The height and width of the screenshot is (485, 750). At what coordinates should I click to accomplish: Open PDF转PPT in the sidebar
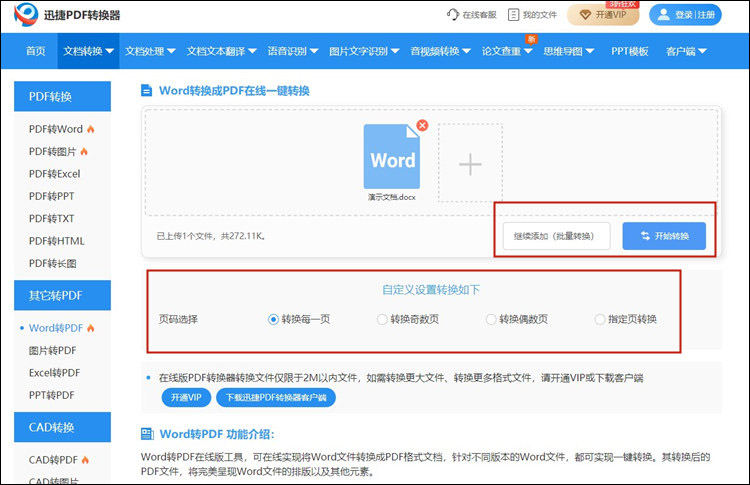tap(51, 197)
